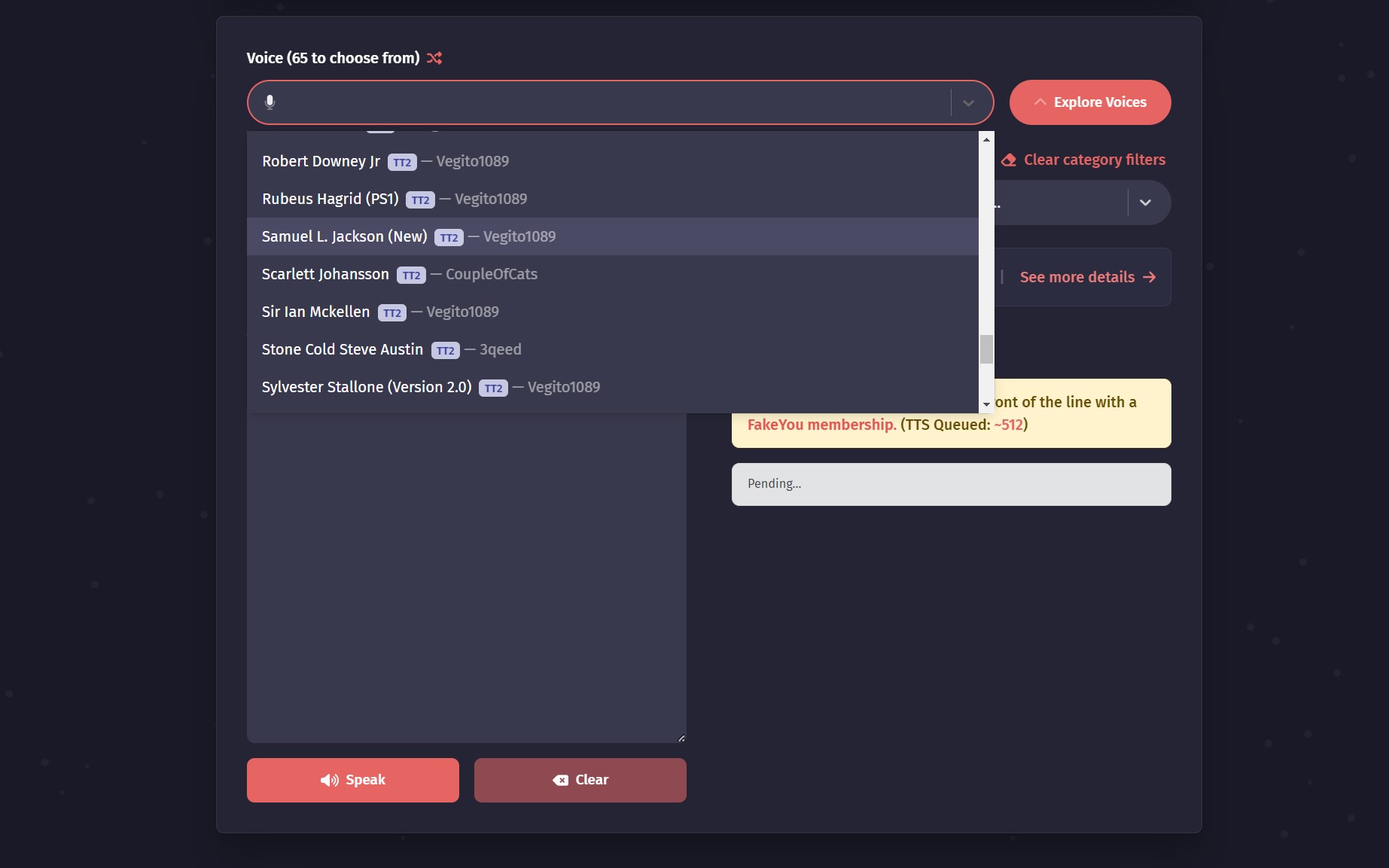Choose Samuel L. Jackson (New) voice
1389x868 pixels.
[613, 236]
